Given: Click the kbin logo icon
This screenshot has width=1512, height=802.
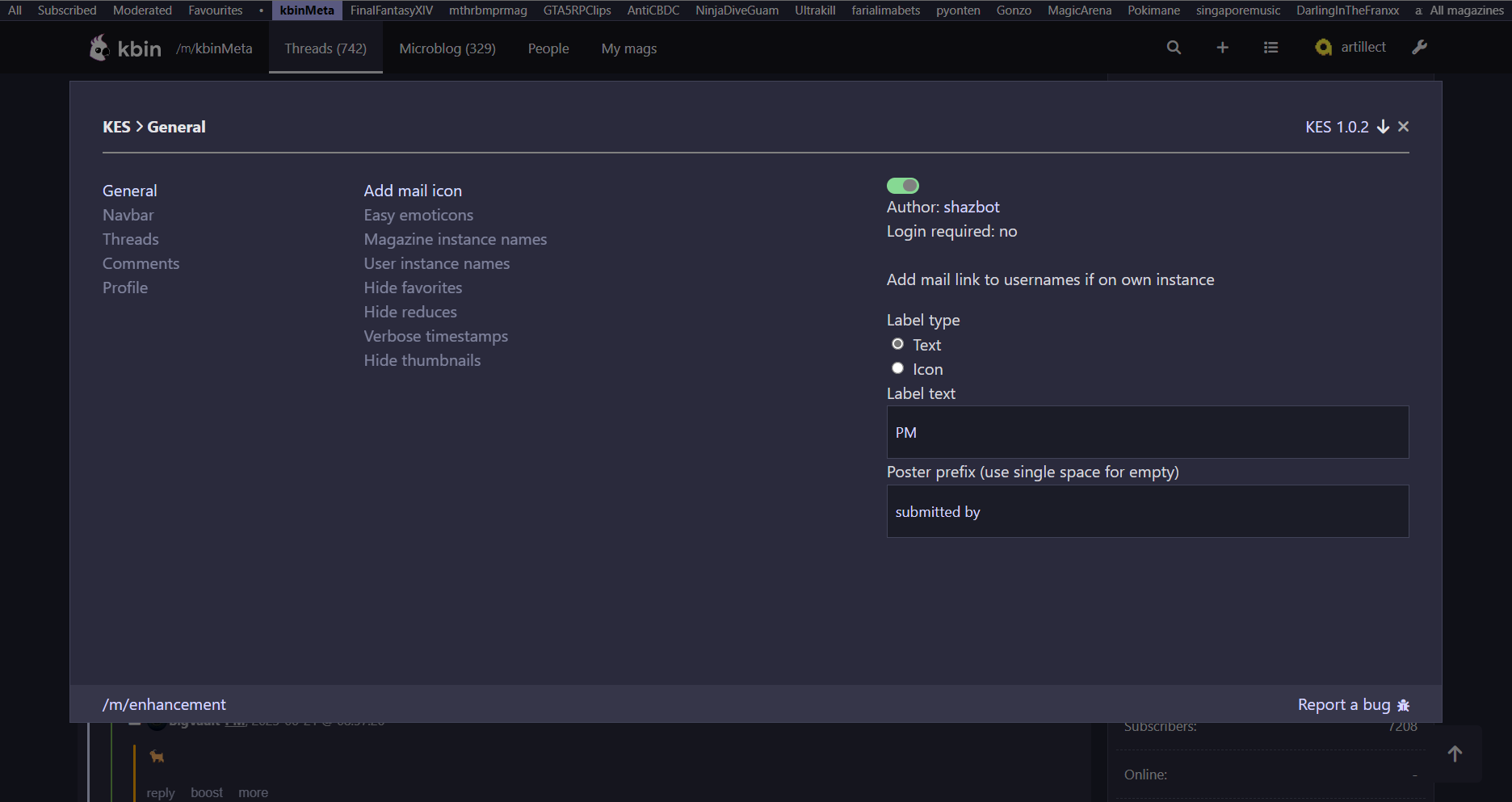Looking at the screenshot, I should click(x=99, y=48).
